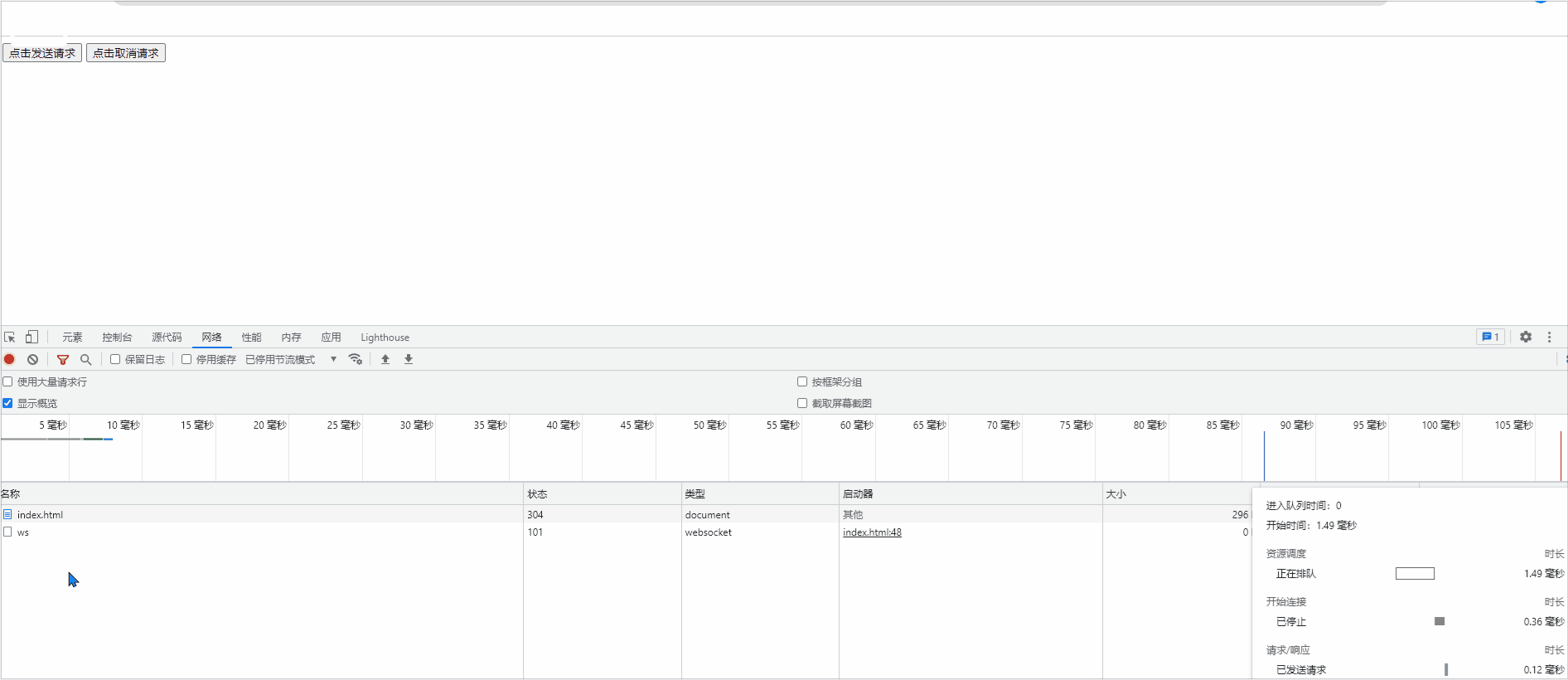Click websocket type cell
Screen dimensions: 1568x680
point(709,532)
